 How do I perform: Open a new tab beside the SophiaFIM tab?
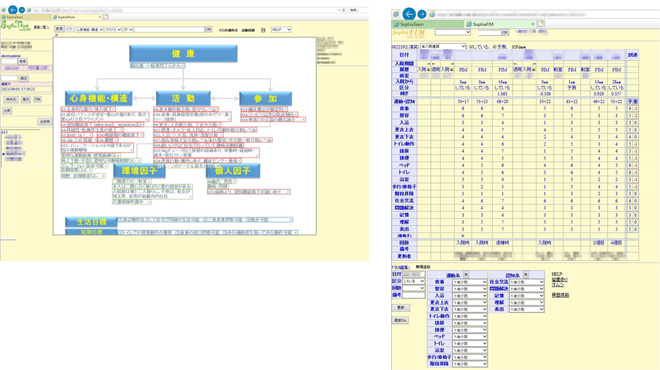[x=540, y=24]
